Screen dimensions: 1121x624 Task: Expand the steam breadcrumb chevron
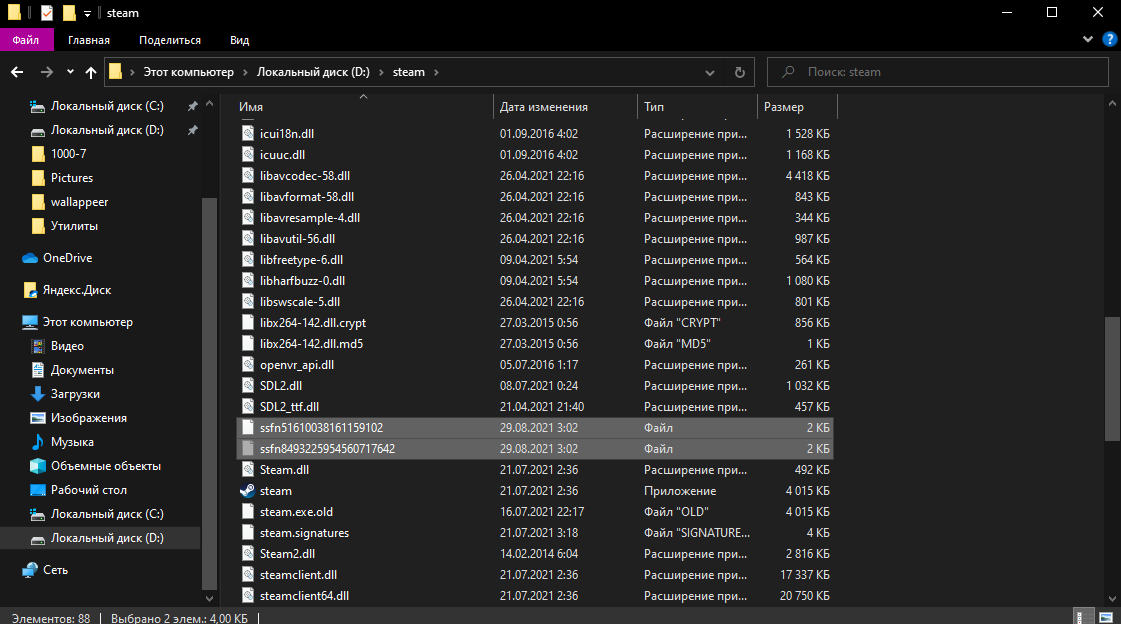point(436,72)
